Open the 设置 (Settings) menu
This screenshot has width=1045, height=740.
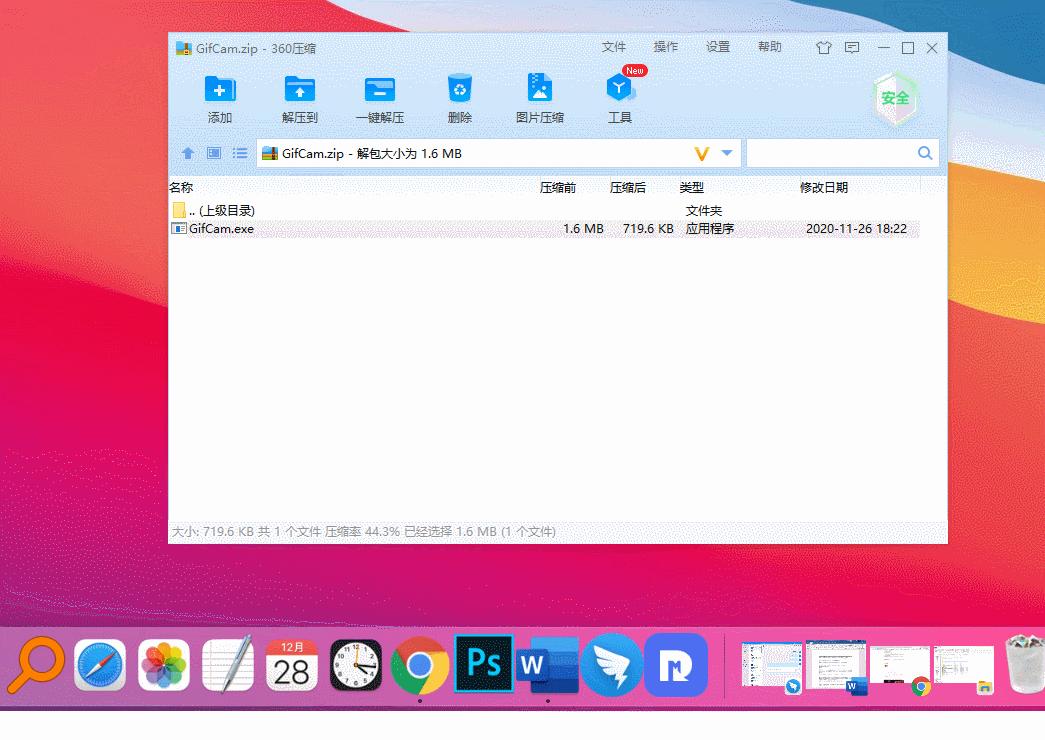(718, 47)
